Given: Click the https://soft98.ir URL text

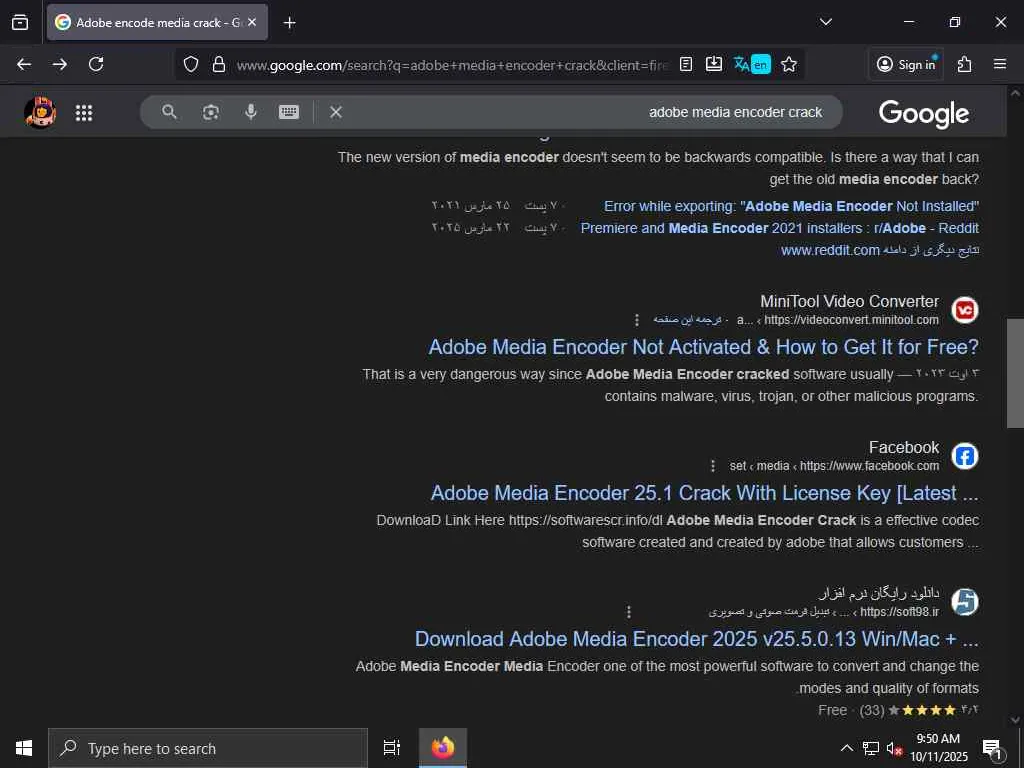Looking at the screenshot, I should pyautogui.click(x=899, y=612).
